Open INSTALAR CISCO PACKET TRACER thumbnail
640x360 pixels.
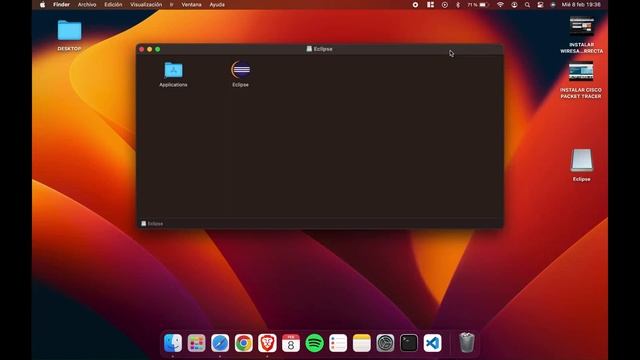click(x=581, y=72)
